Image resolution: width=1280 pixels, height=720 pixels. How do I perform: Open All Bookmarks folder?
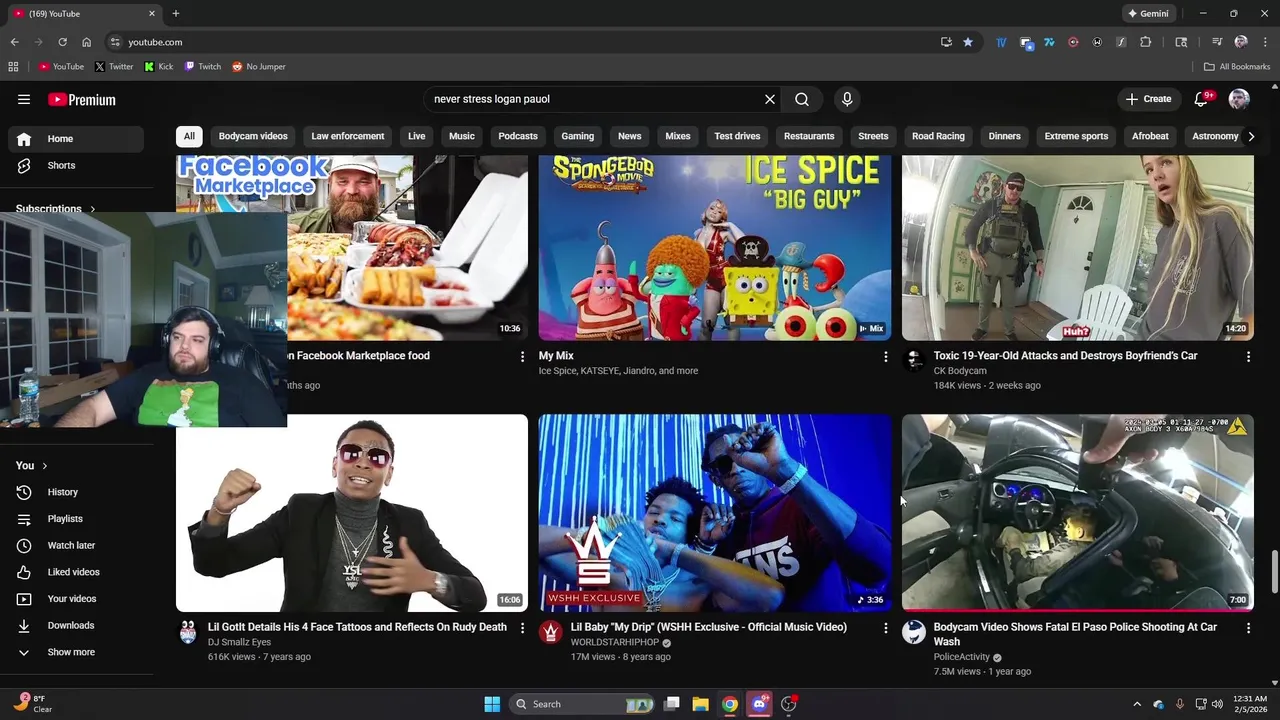(1237, 67)
